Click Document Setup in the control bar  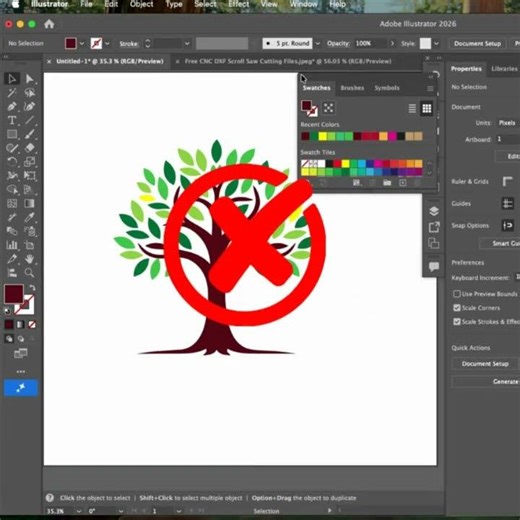coord(477,44)
